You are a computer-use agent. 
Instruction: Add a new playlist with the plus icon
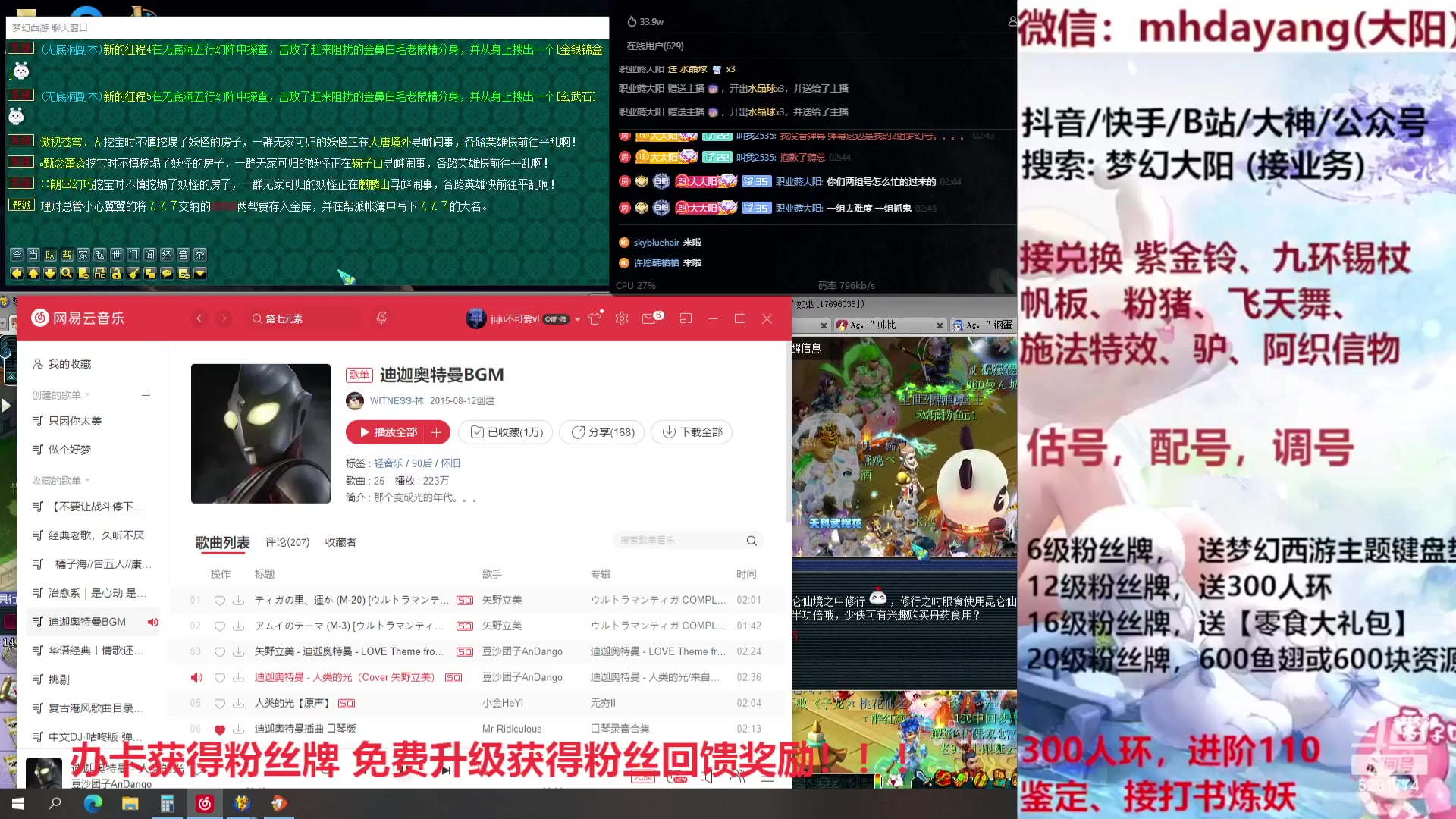point(146,395)
